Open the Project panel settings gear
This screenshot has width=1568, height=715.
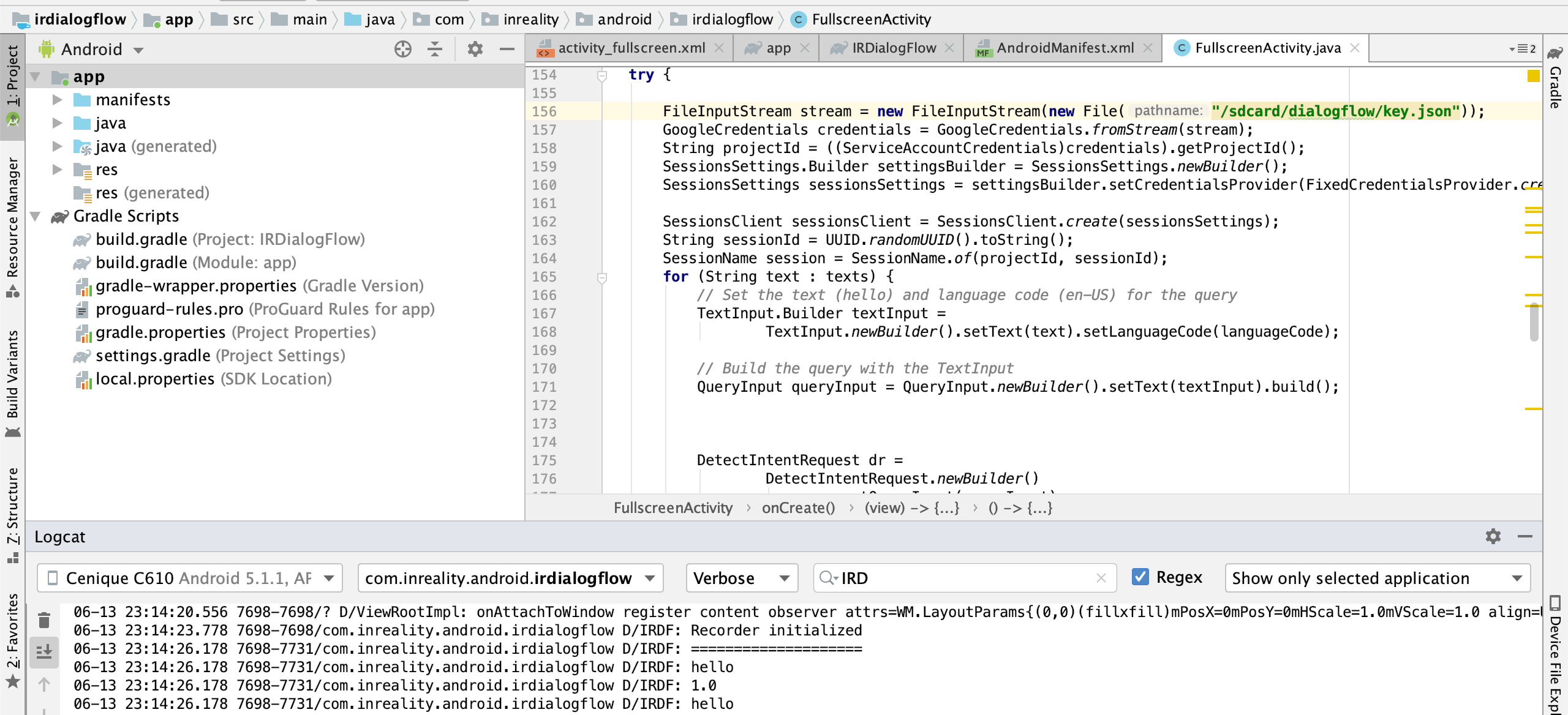click(x=474, y=49)
